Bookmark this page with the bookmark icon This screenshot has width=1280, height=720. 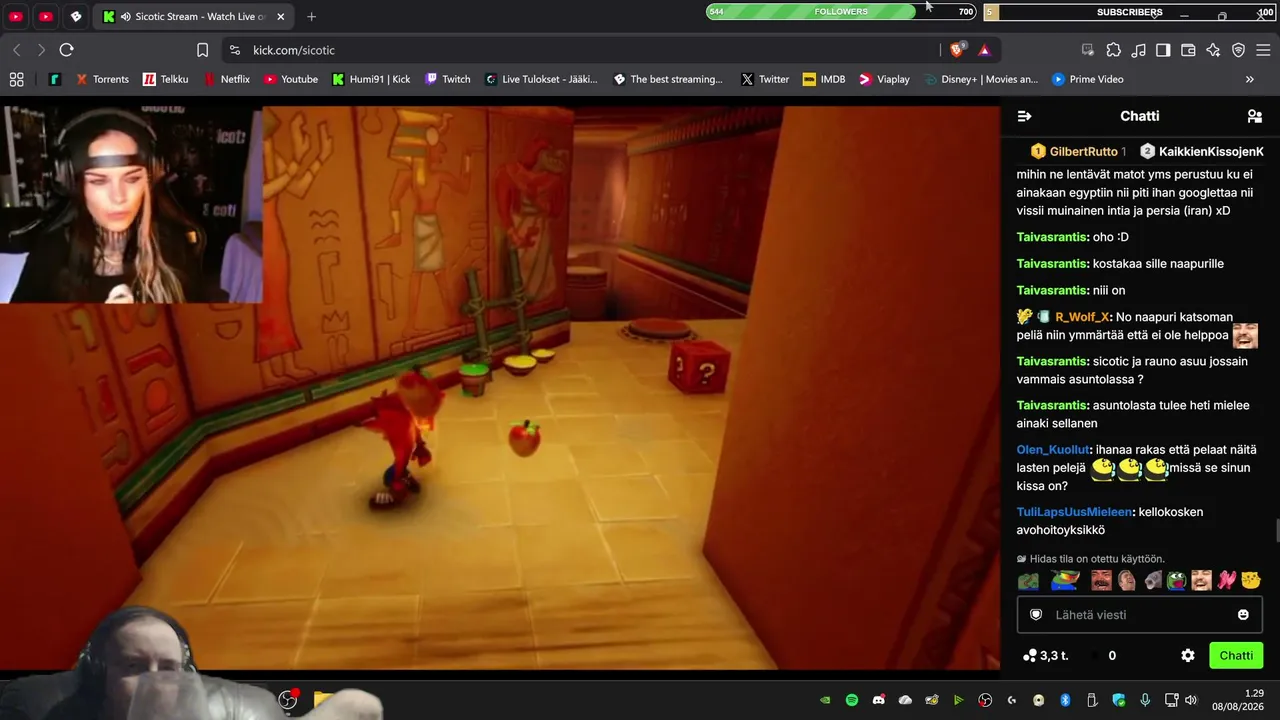tap(203, 50)
